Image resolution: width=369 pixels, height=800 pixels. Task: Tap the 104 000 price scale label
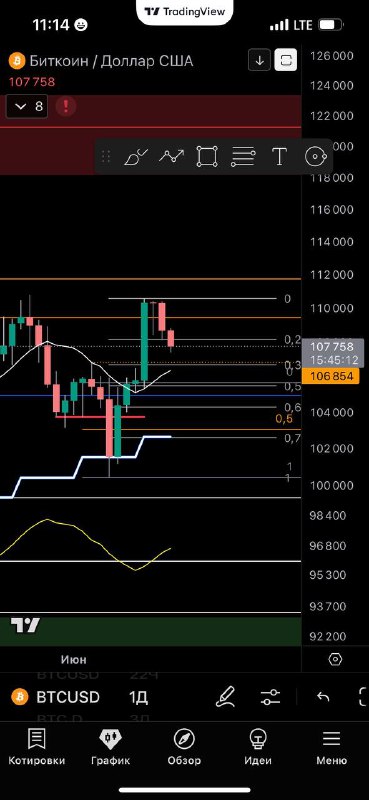[331, 413]
